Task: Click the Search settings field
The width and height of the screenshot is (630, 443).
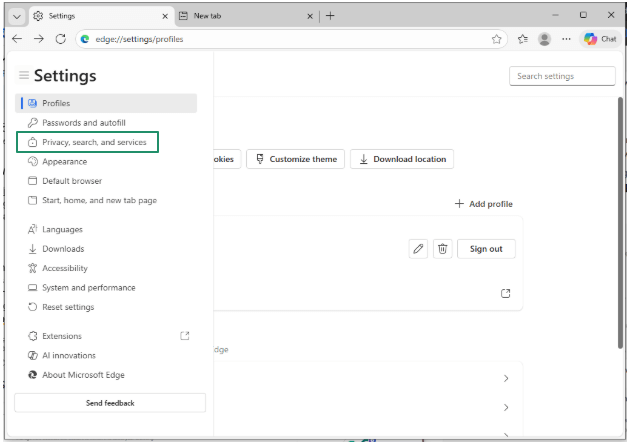Action: tap(562, 76)
